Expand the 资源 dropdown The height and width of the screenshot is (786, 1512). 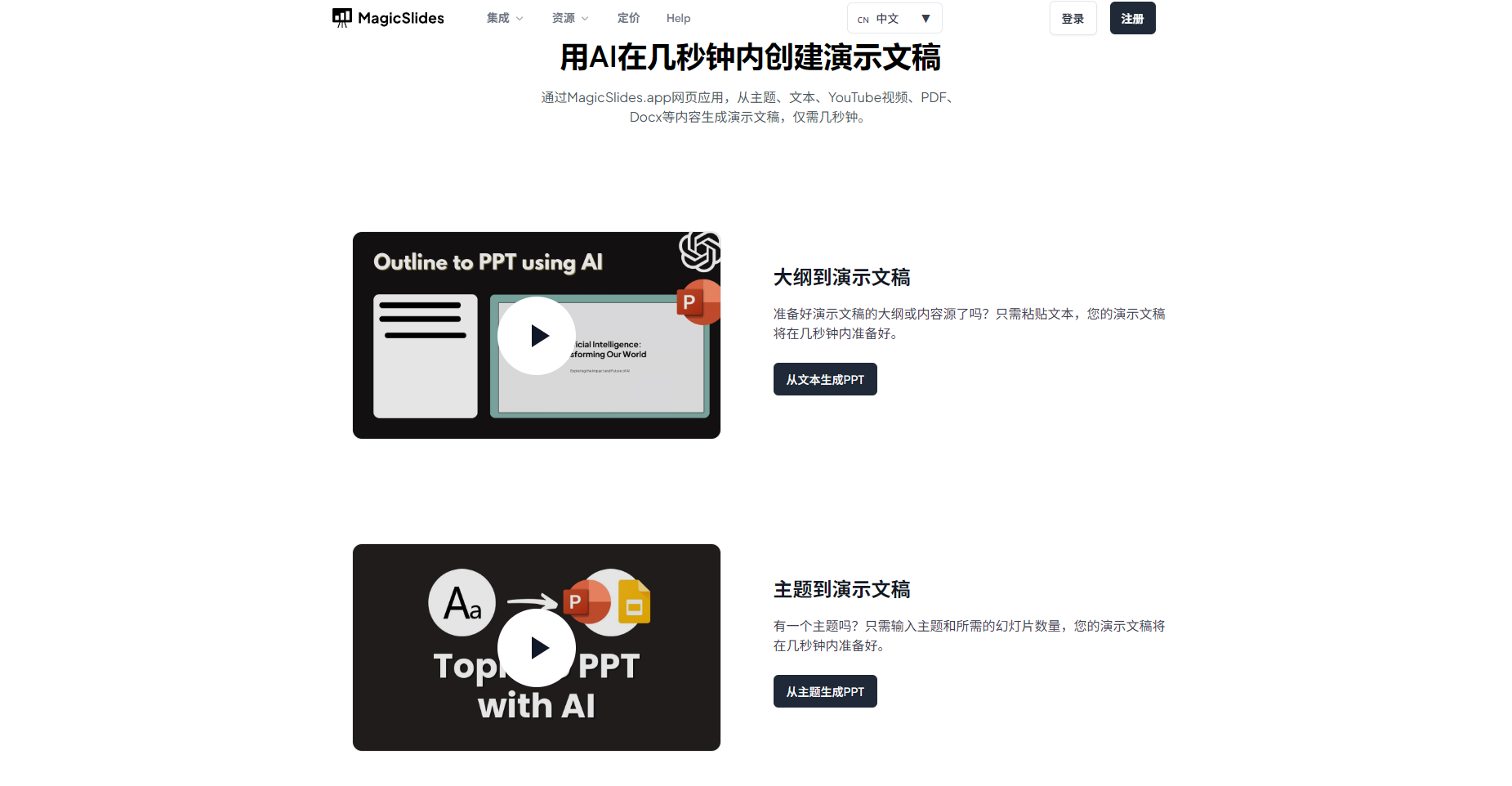[x=569, y=17]
